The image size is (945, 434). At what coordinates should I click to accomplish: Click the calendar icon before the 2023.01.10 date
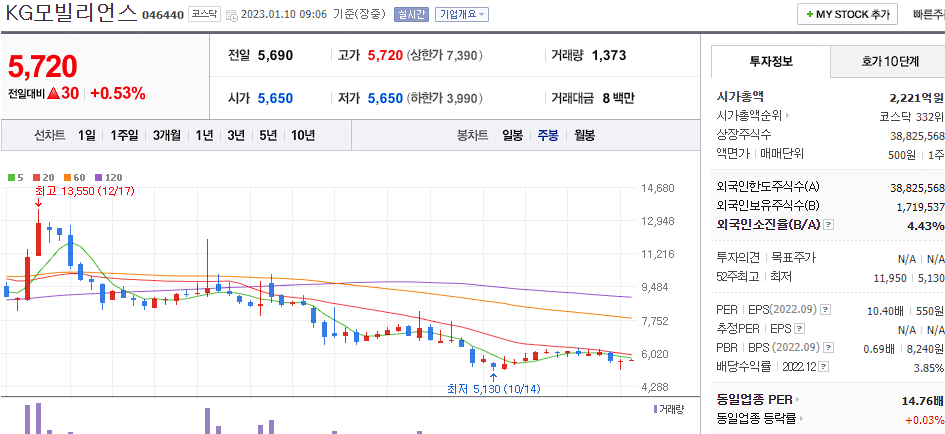click(231, 15)
